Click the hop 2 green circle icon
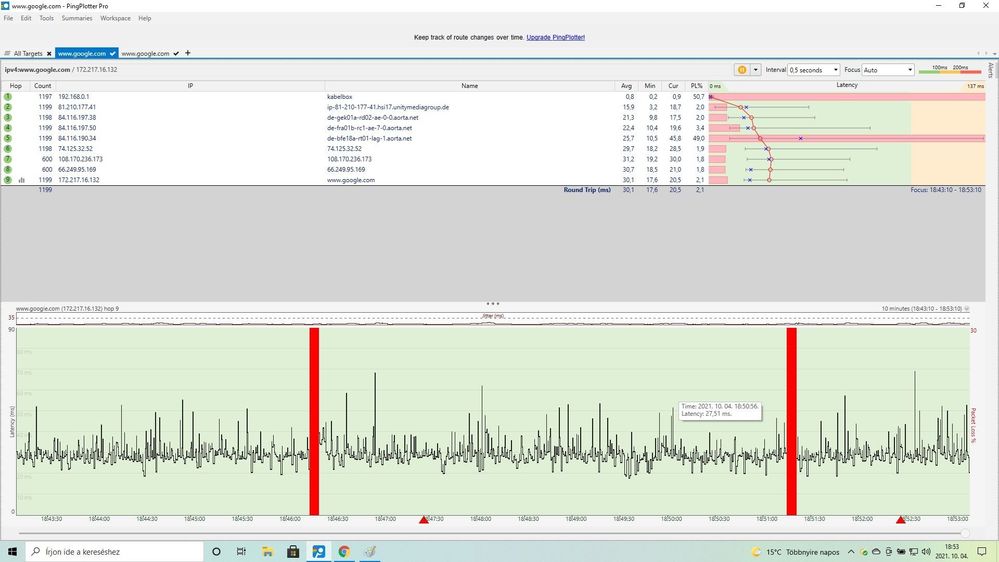 tap(8, 107)
